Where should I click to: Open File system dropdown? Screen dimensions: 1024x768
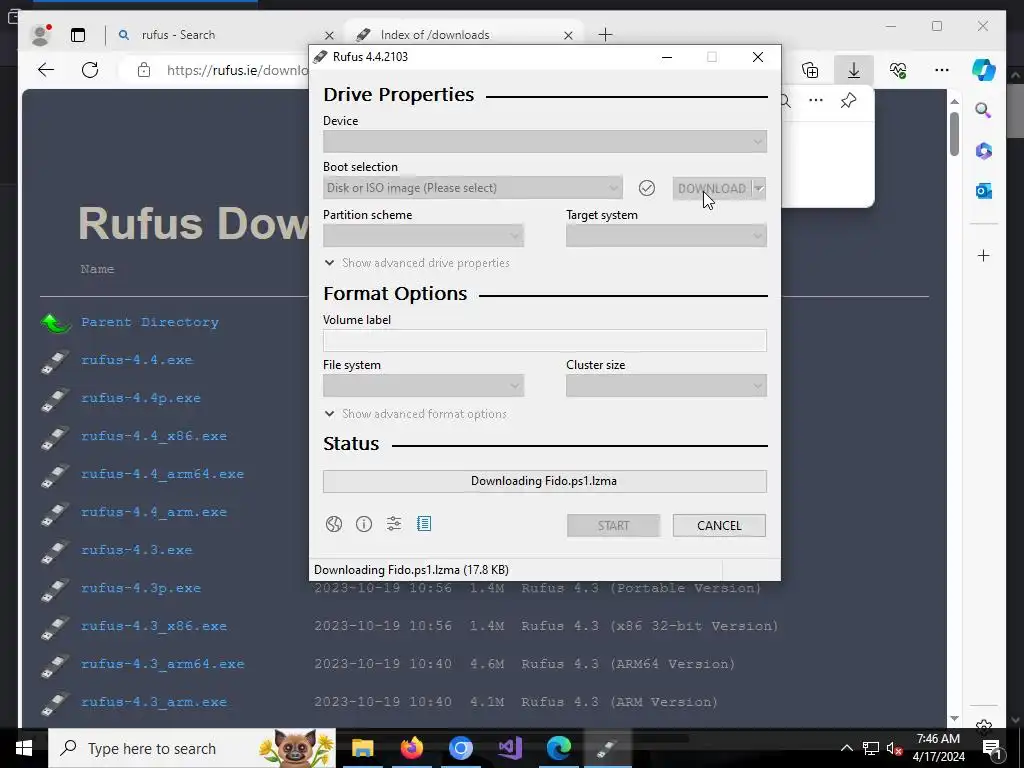click(x=423, y=386)
